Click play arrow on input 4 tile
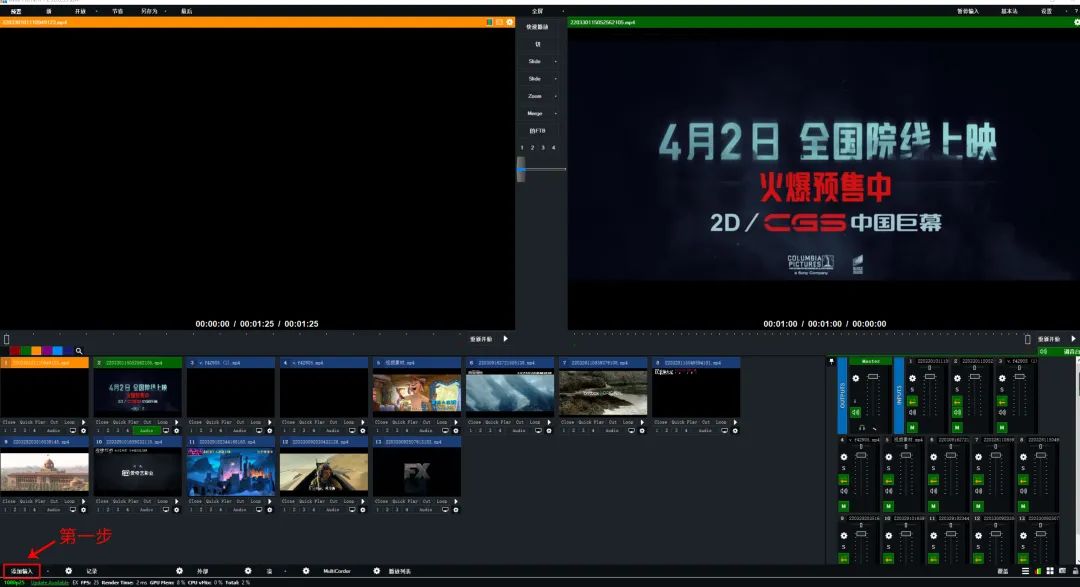1080x587 pixels. coord(363,422)
